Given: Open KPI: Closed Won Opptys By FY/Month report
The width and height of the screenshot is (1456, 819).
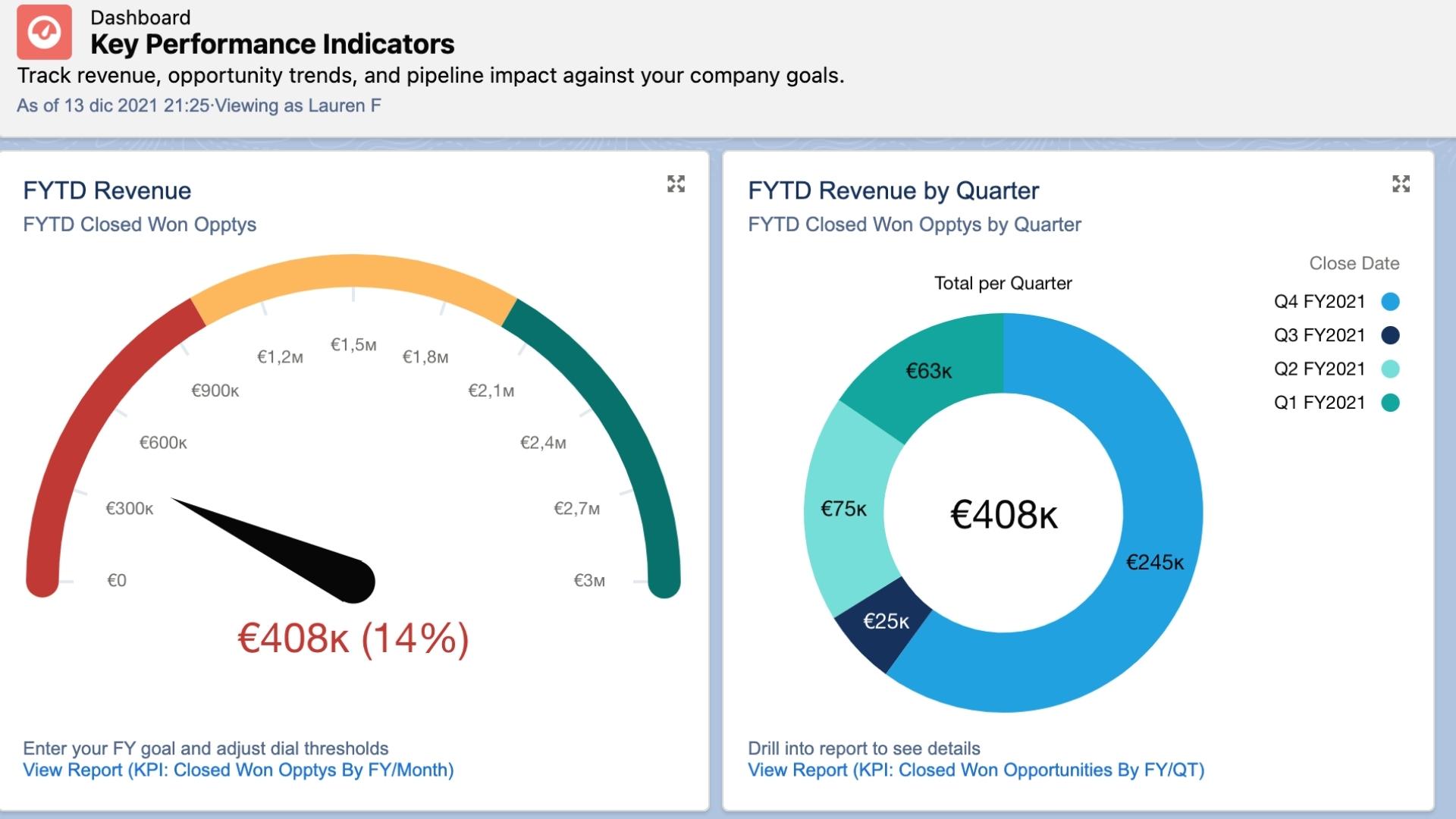Looking at the screenshot, I should [237, 770].
